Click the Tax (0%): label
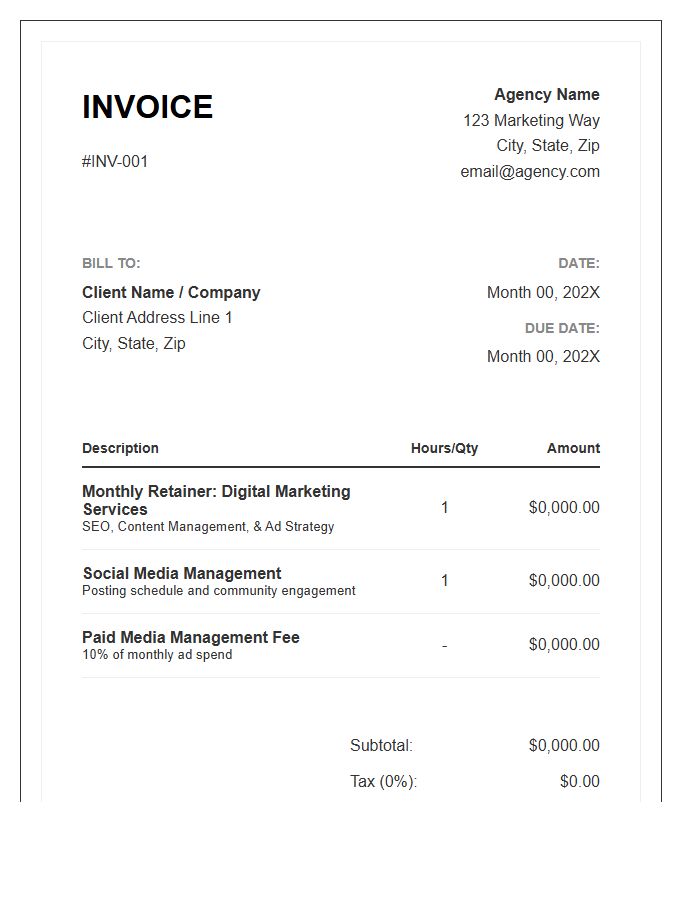The image size is (700, 900). 384,781
